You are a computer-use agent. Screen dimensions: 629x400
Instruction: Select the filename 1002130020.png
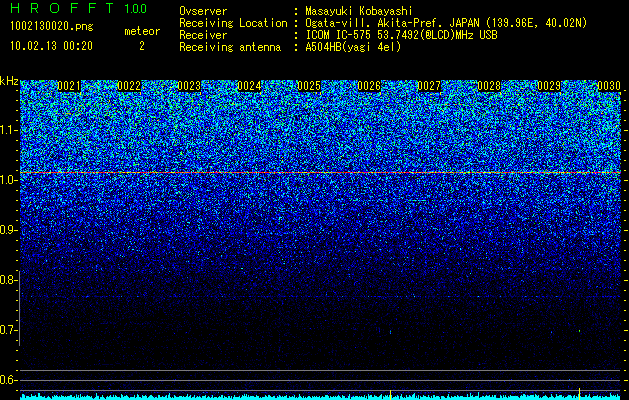click(x=52, y=26)
